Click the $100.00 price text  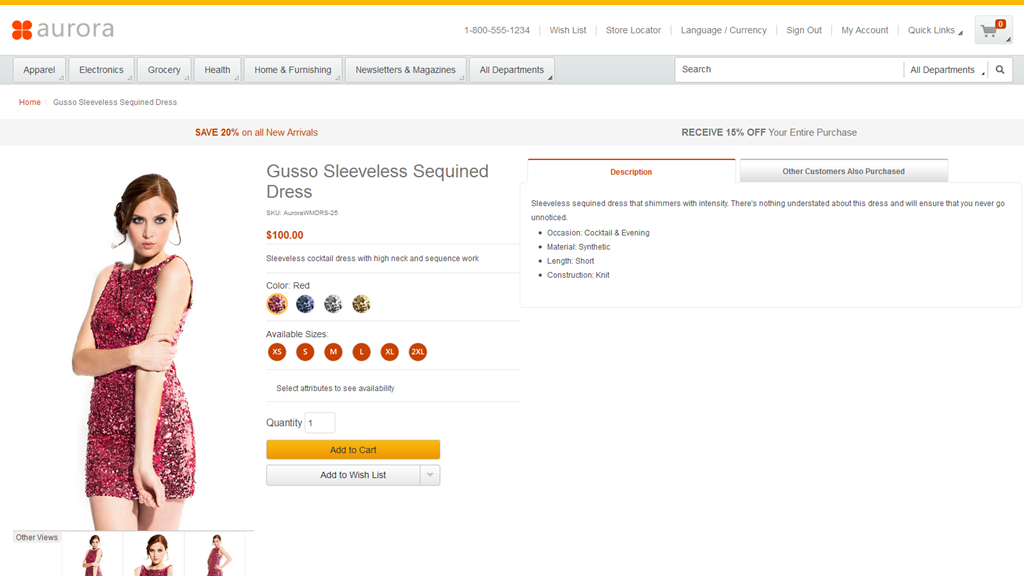[x=285, y=235]
